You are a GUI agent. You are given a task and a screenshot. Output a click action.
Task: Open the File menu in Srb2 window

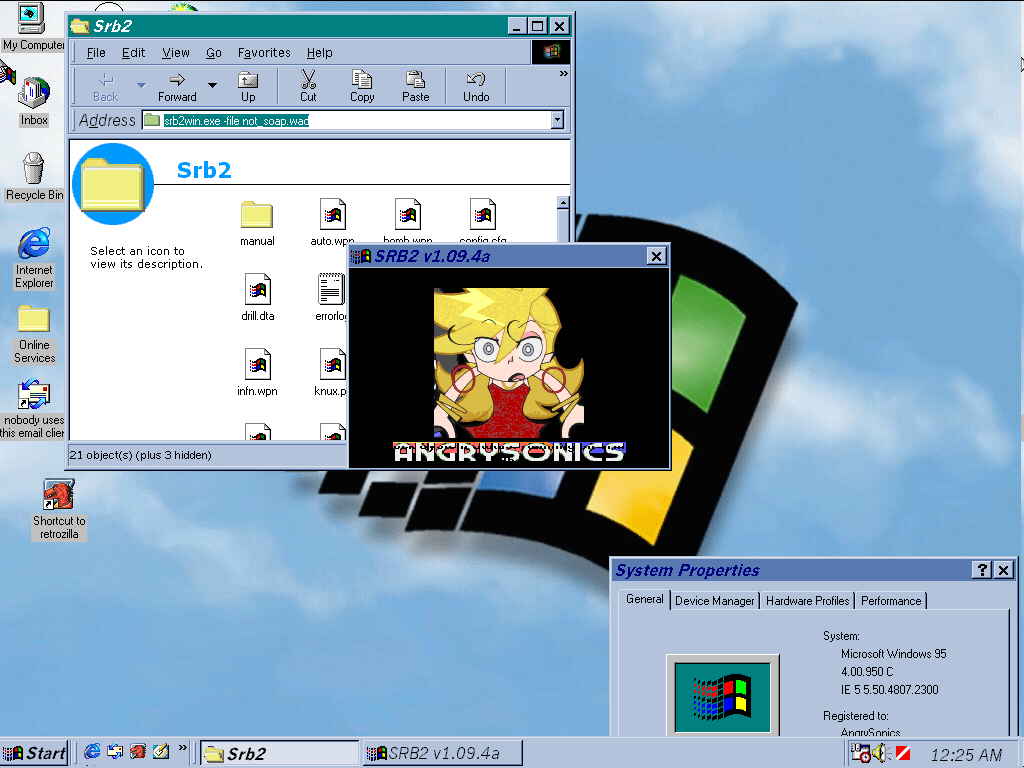tap(96, 53)
